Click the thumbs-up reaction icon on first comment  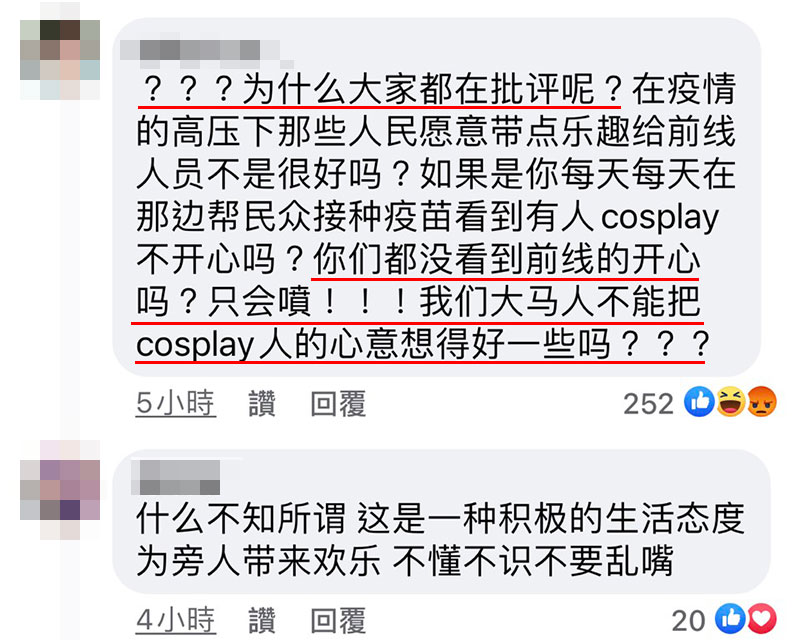pos(699,402)
